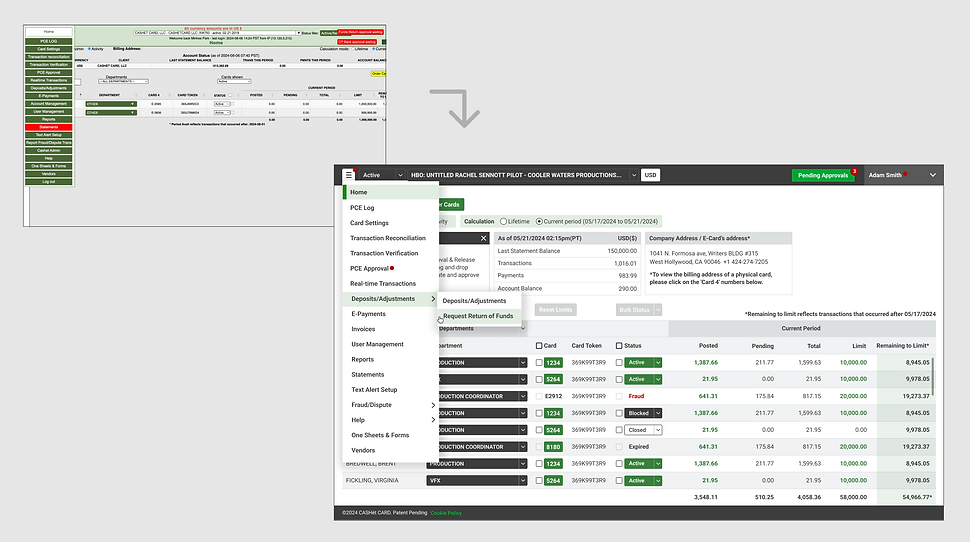Click Log out in the old design sidebar
This screenshot has height=542, width=970.
point(49,182)
